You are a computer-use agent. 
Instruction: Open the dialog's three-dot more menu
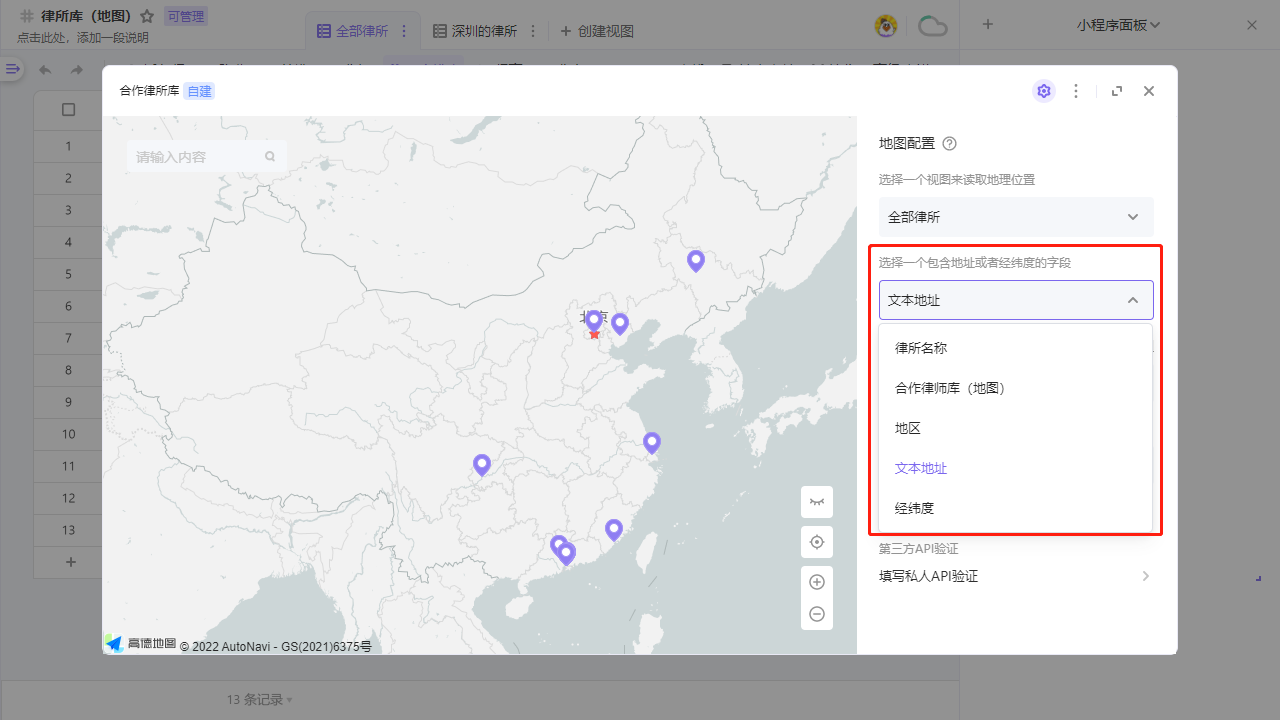[1076, 90]
